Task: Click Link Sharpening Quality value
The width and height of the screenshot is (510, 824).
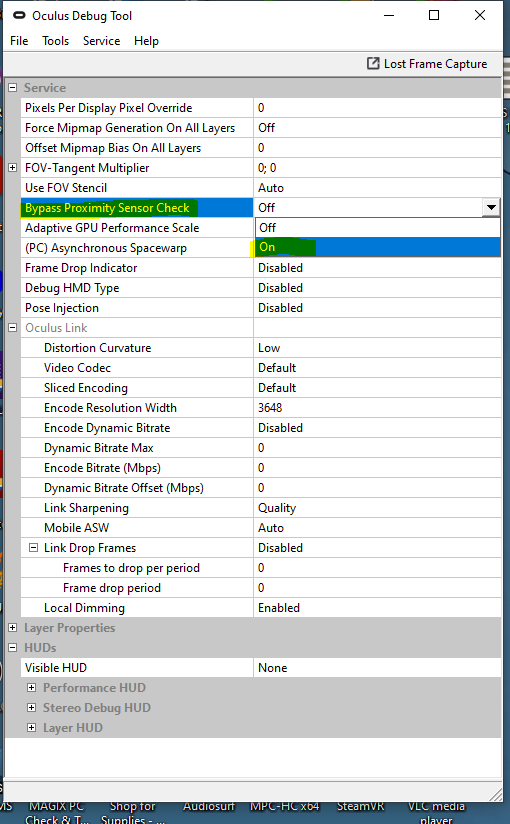Action: pos(377,508)
